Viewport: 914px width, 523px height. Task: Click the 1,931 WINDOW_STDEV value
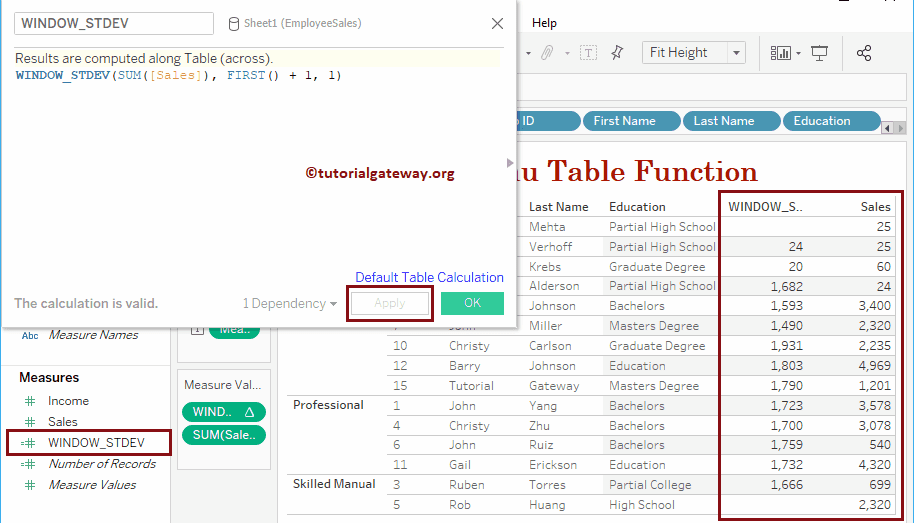(x=786, y=346)
